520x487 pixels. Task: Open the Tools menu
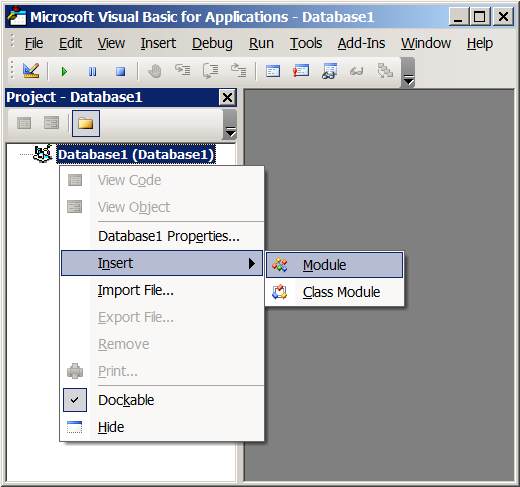tap(306, 43)
